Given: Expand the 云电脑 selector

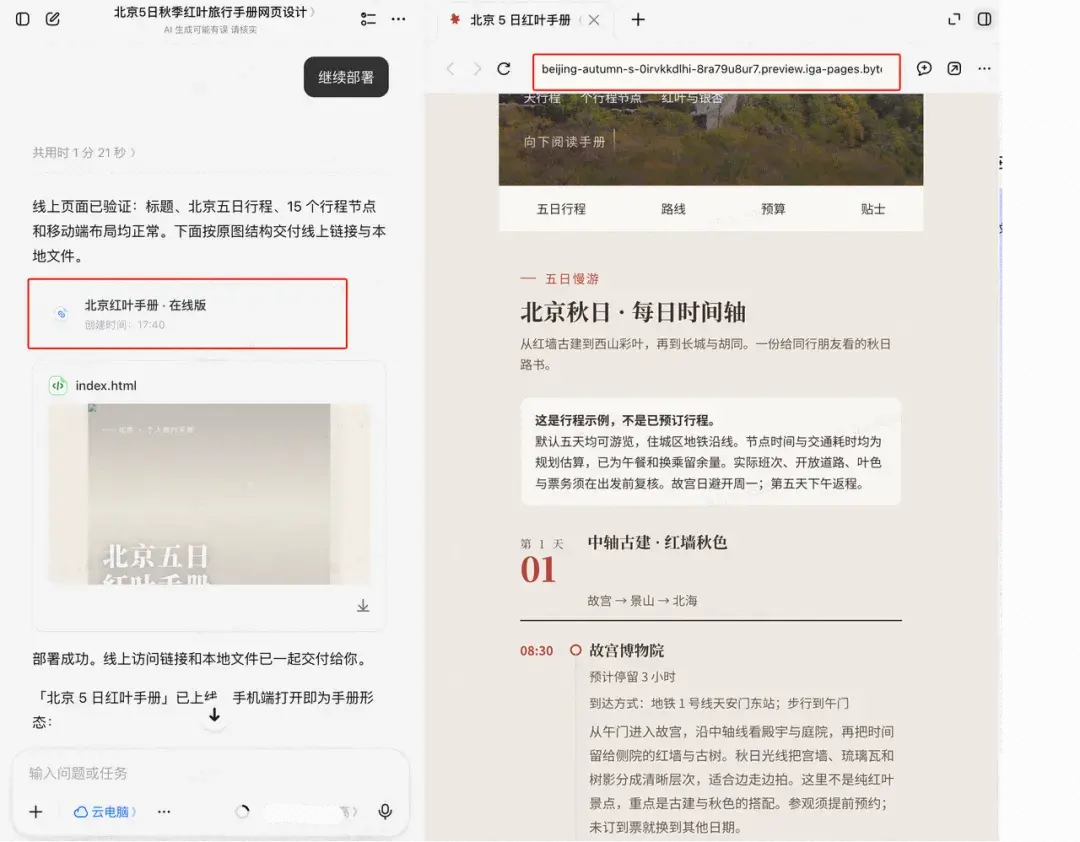Looking at the screenshot, I should coord(105,812).
